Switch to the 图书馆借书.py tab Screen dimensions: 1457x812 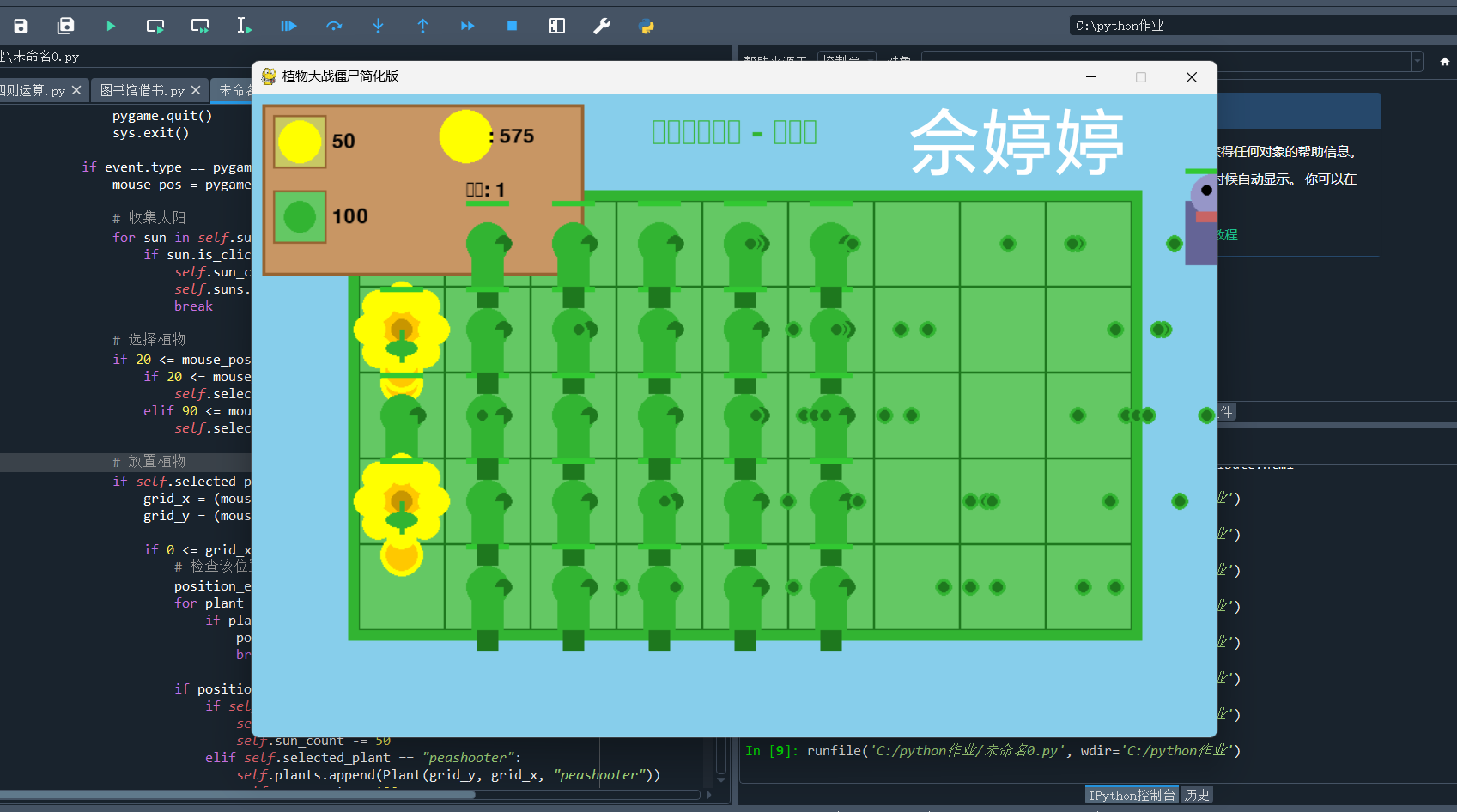click(x=143, y=90)
